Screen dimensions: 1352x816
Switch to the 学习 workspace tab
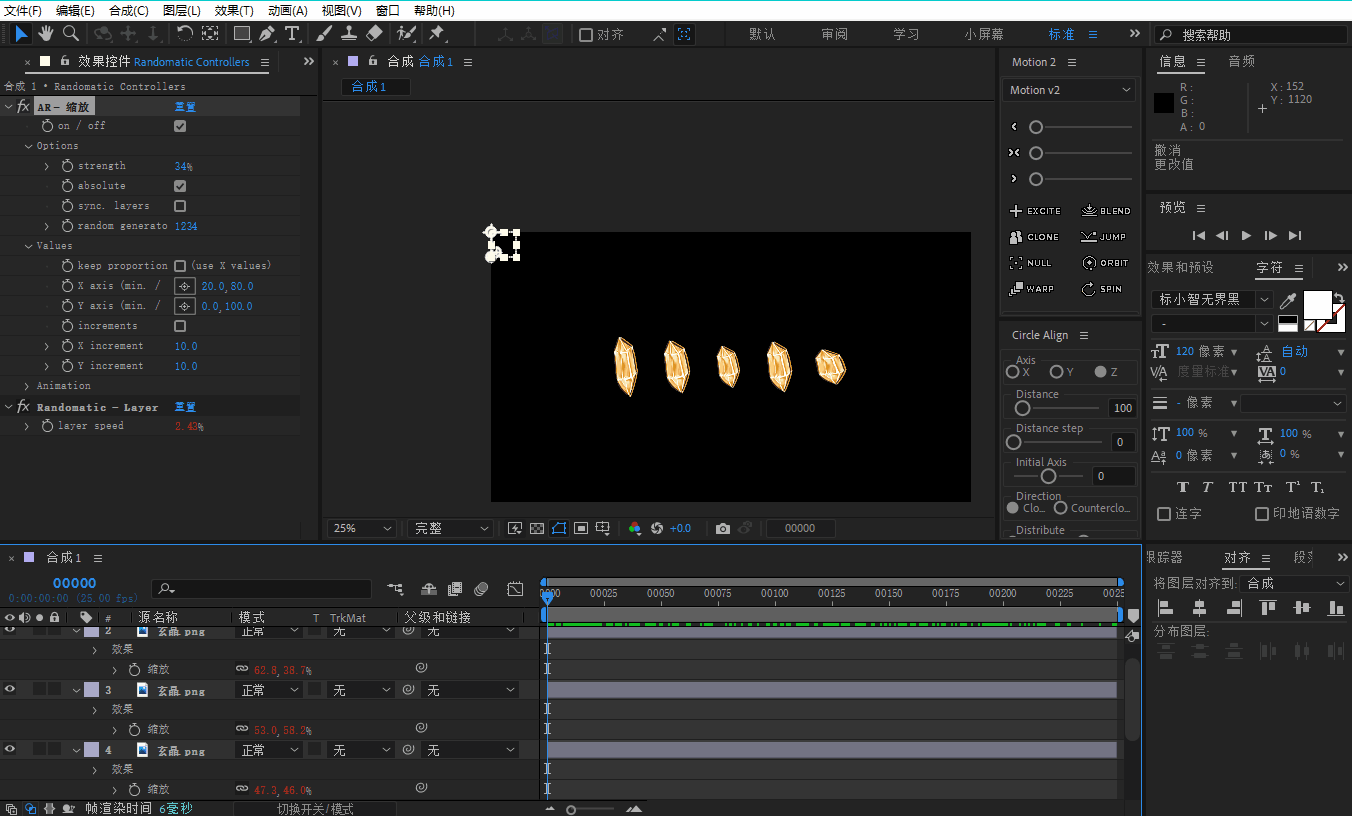pos(906,34)
